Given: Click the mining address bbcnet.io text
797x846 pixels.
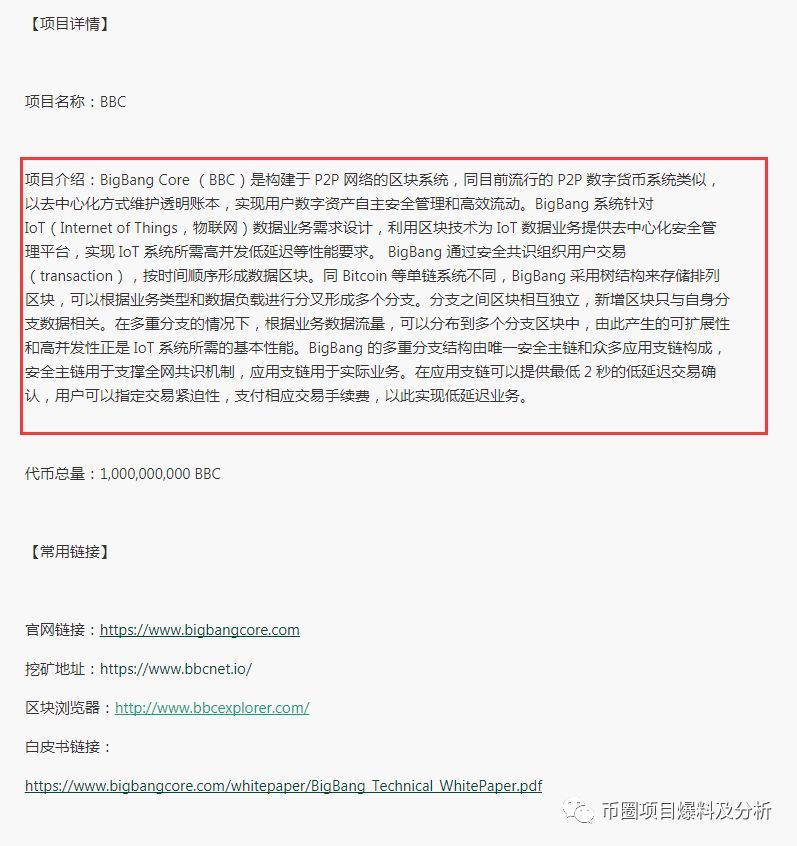Looking at the screenshot, I should tap(176, 668).
